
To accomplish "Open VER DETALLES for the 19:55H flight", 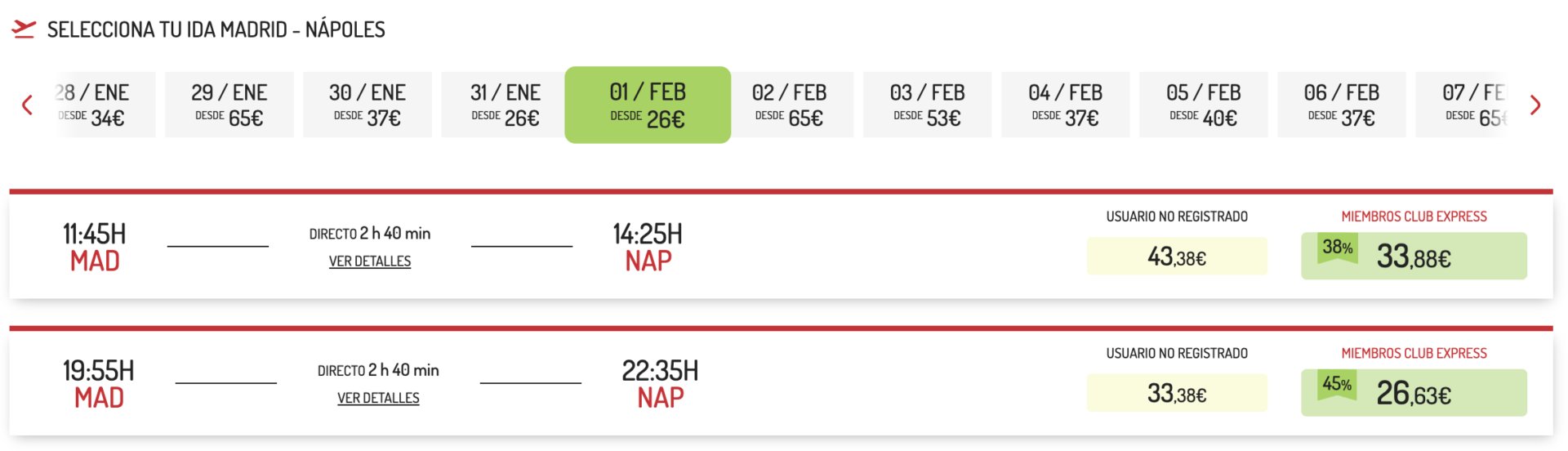I will pyautogui.click(x=378, y=398).
